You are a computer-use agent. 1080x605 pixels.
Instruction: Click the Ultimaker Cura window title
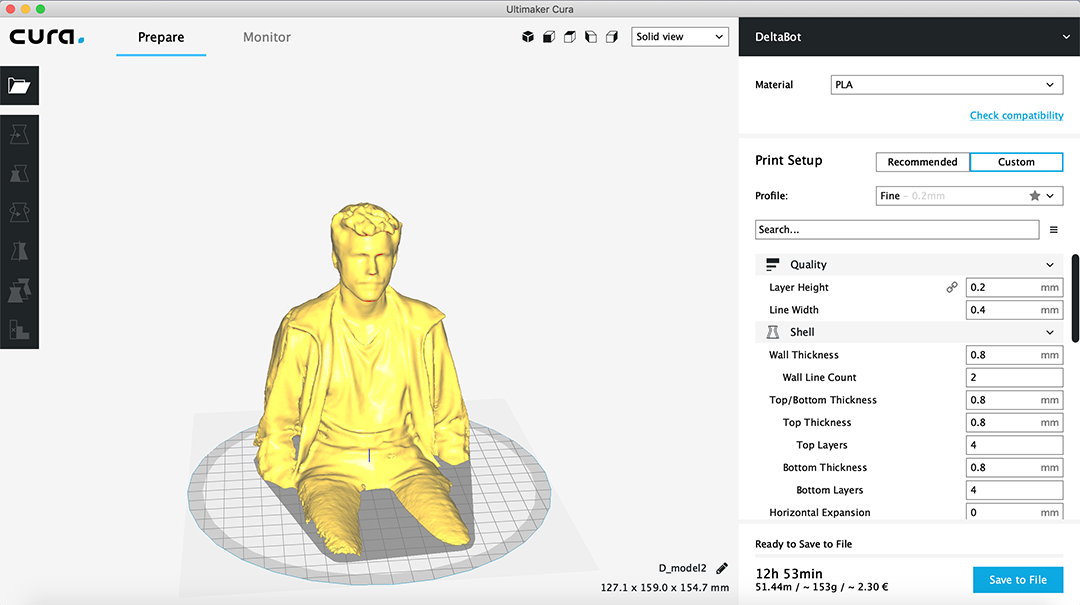(540, 9)
